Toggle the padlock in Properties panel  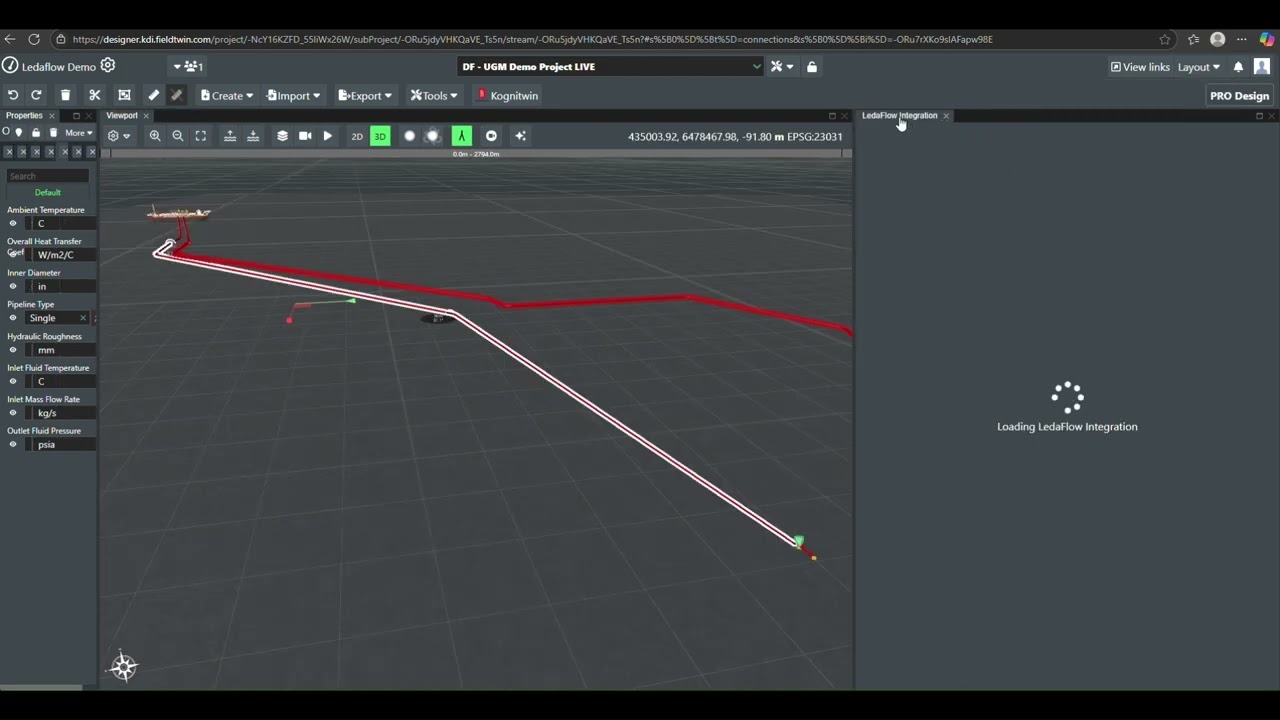pyautogui.click(x=36, y=132)
